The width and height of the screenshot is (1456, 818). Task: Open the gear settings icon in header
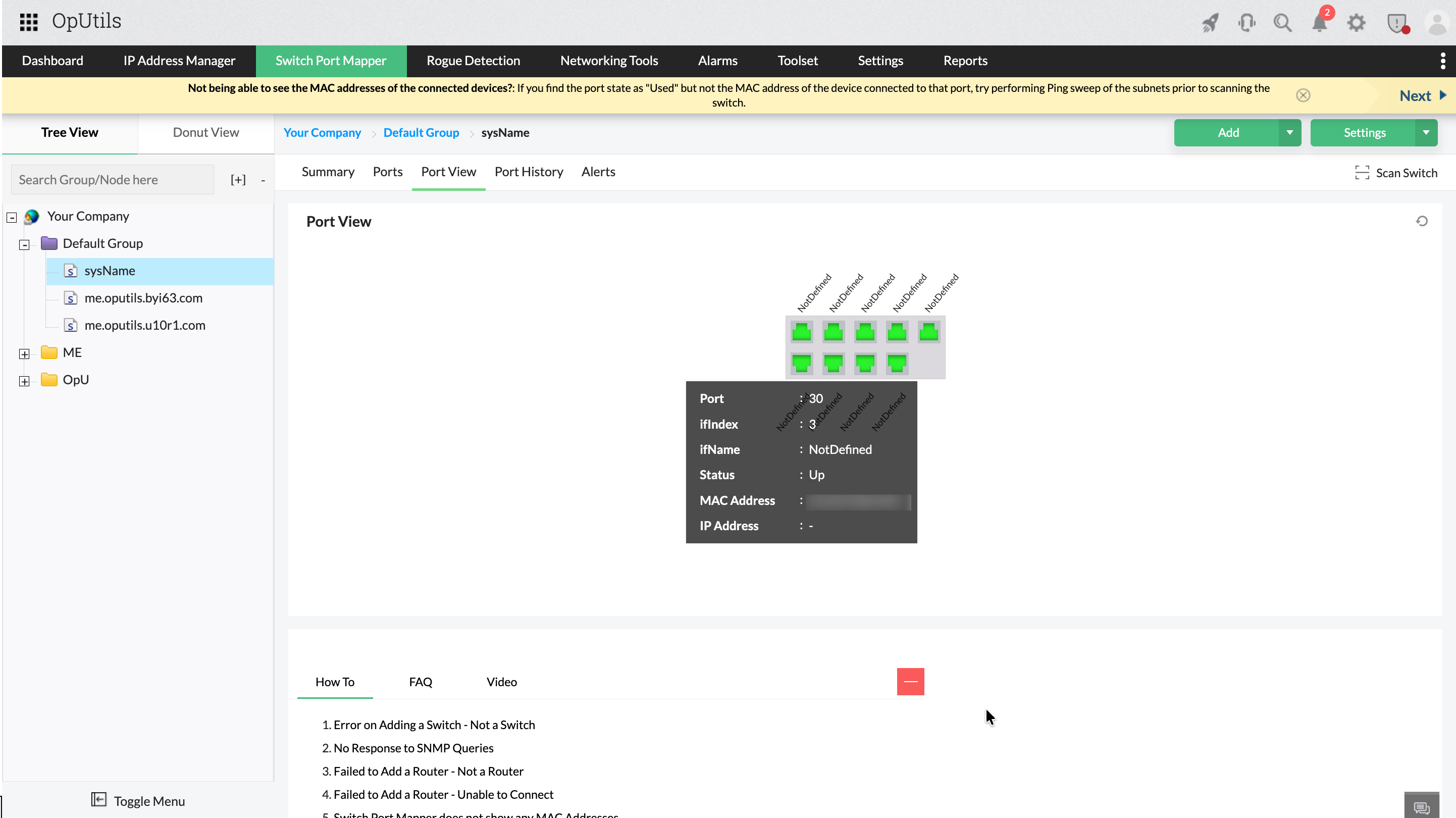tap(1356, 23)
